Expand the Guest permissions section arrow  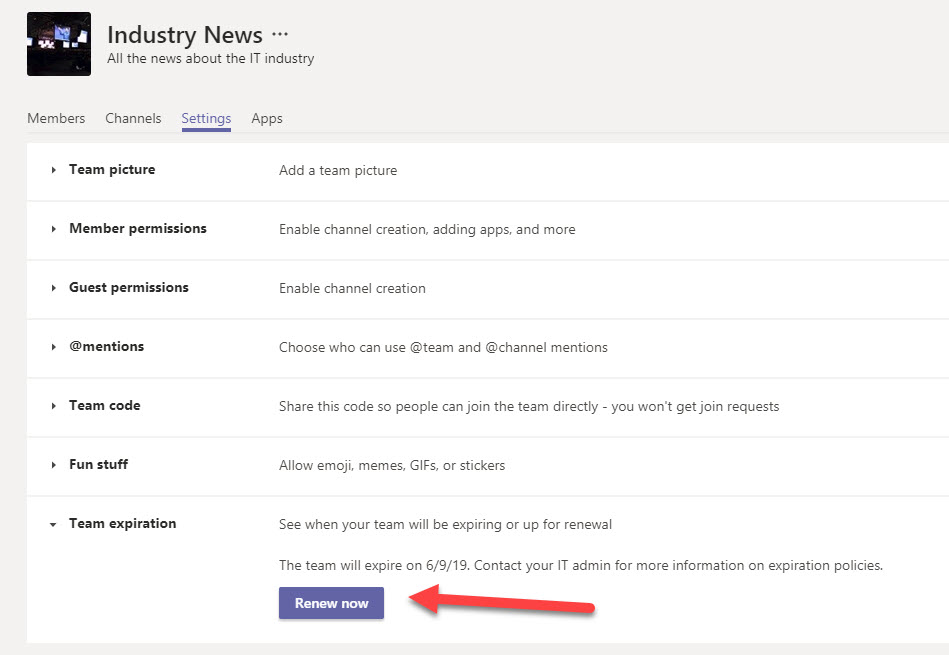(x=53, y=289)
